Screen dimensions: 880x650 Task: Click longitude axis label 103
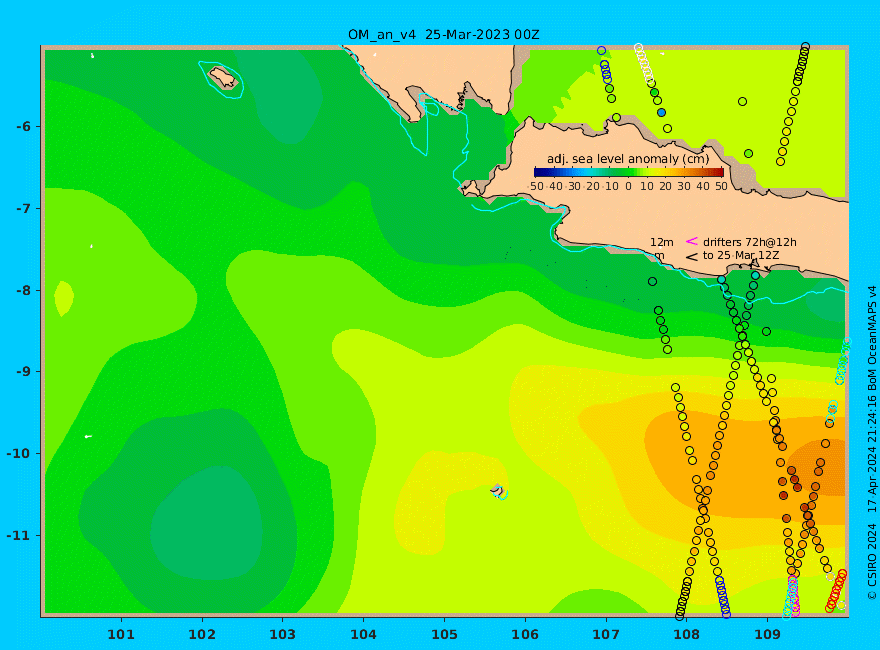pos(282,635)
